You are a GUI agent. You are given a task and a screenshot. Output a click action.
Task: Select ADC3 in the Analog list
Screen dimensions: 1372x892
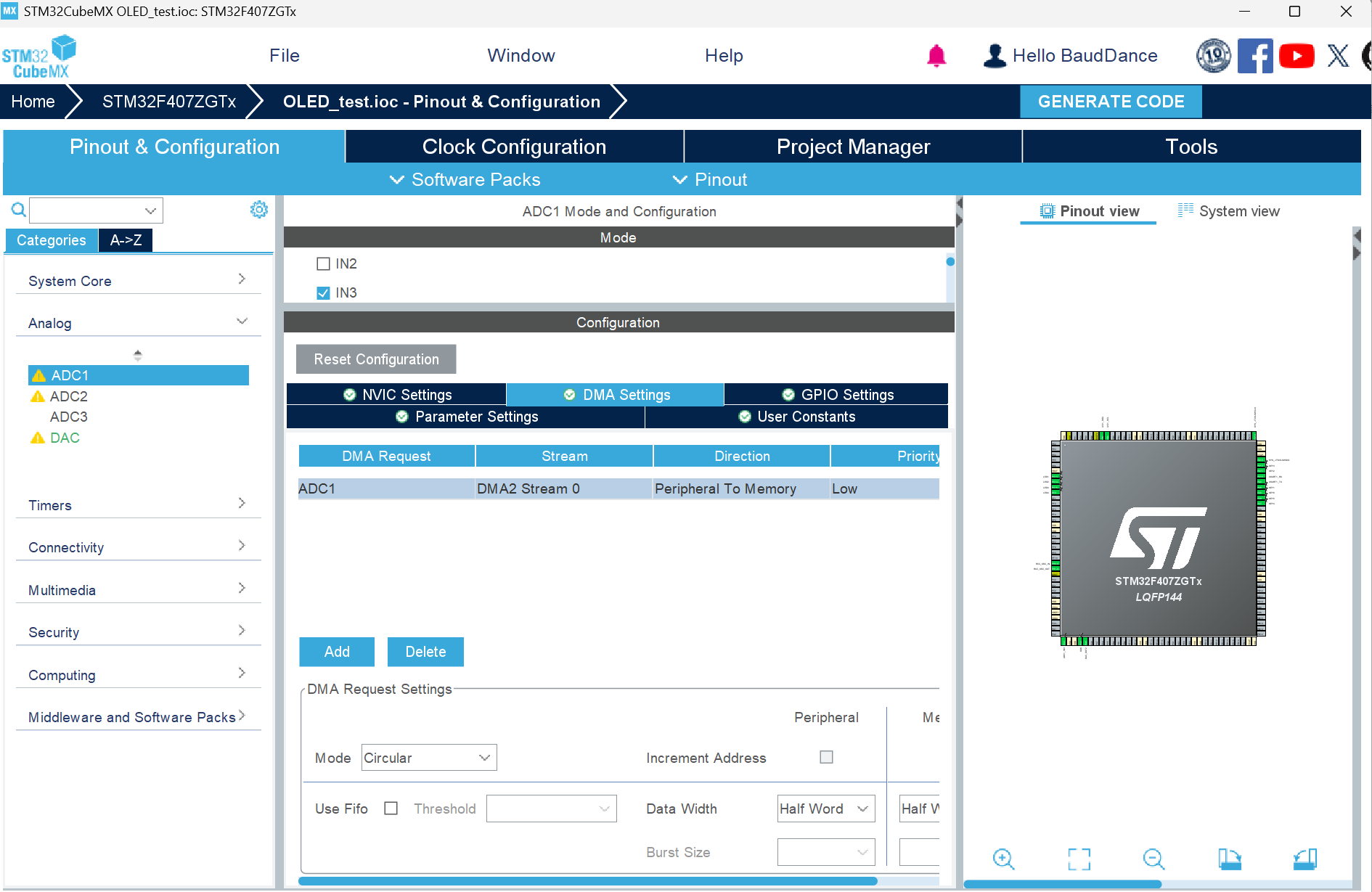click(68, 417)
